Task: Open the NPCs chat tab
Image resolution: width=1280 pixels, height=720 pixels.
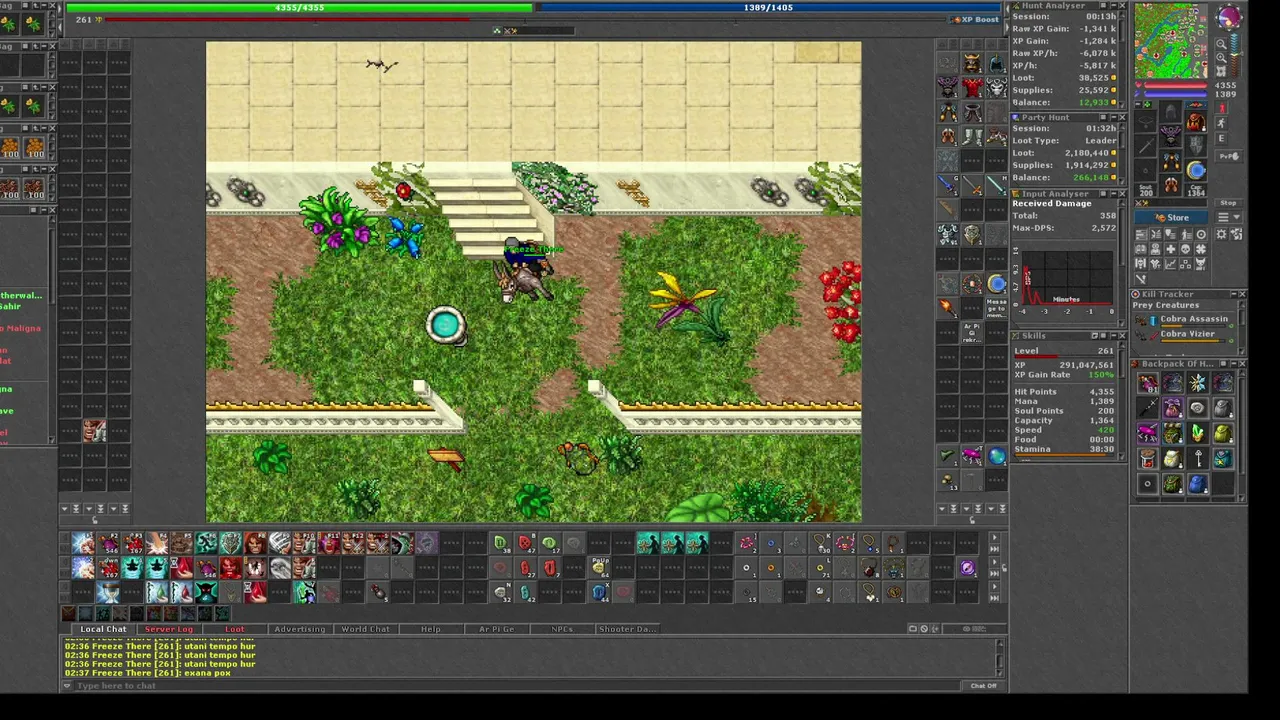Action: tap(561, 629)
